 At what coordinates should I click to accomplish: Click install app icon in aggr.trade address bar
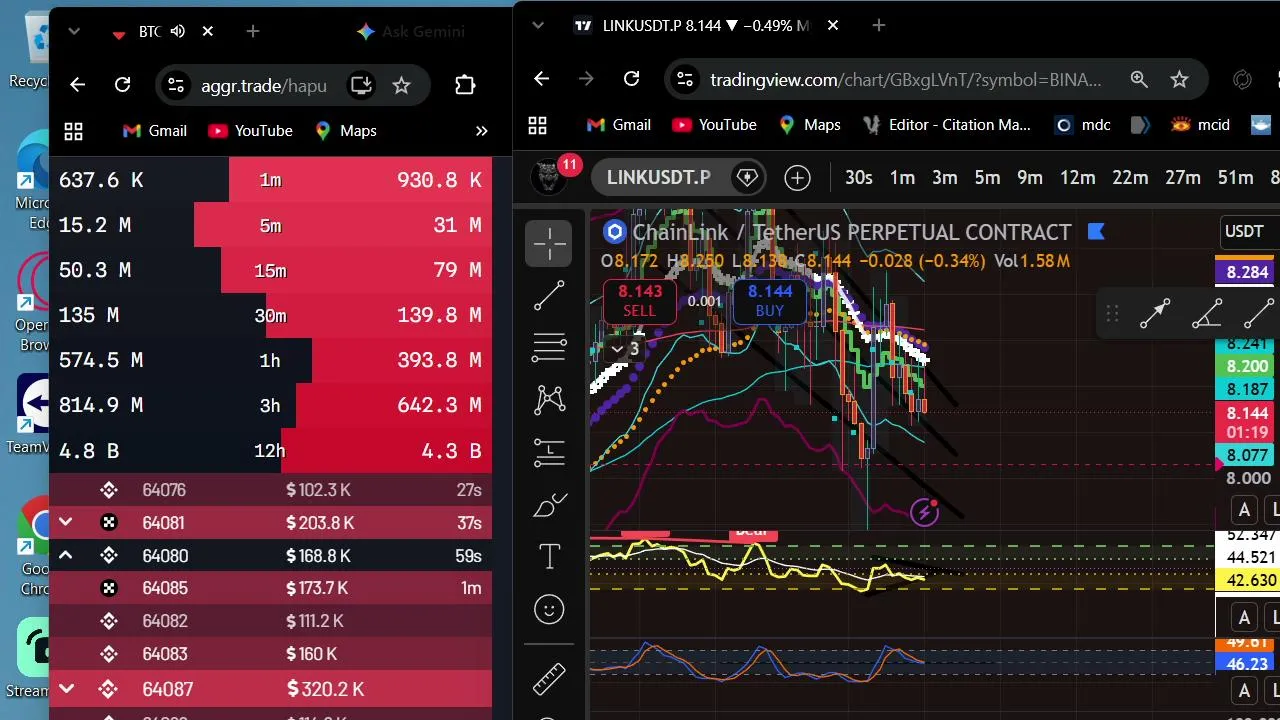361,85
